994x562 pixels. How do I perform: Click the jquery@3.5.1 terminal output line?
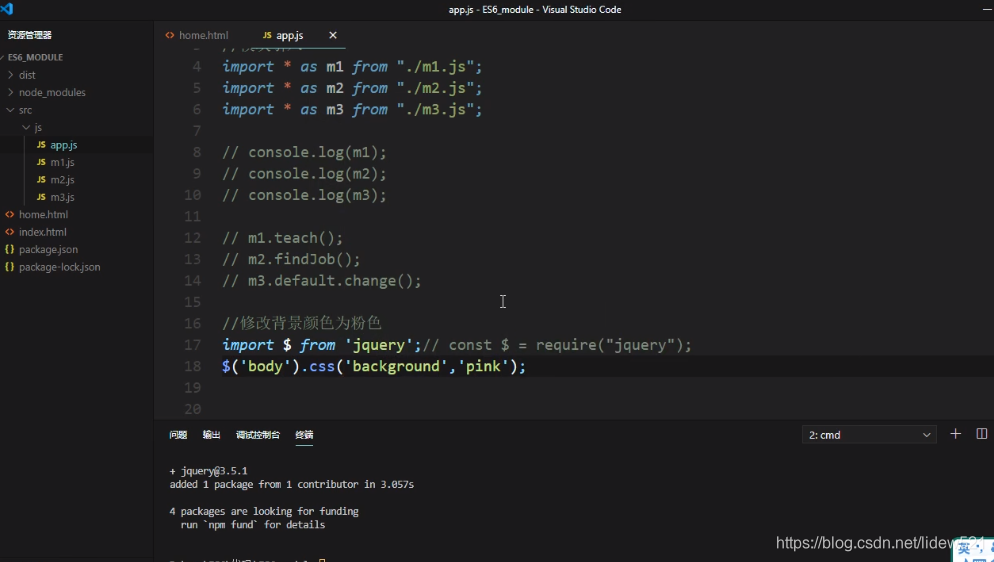[x=209, y=471]
